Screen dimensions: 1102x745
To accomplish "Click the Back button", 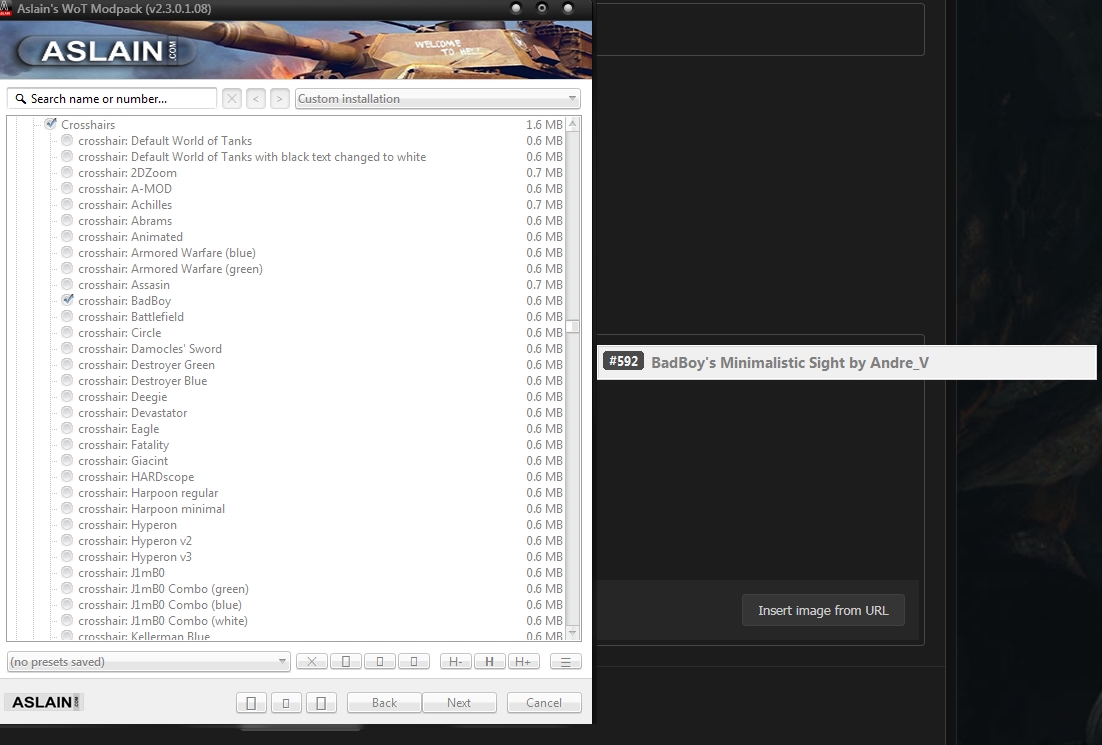I will (x=384, y=703).
